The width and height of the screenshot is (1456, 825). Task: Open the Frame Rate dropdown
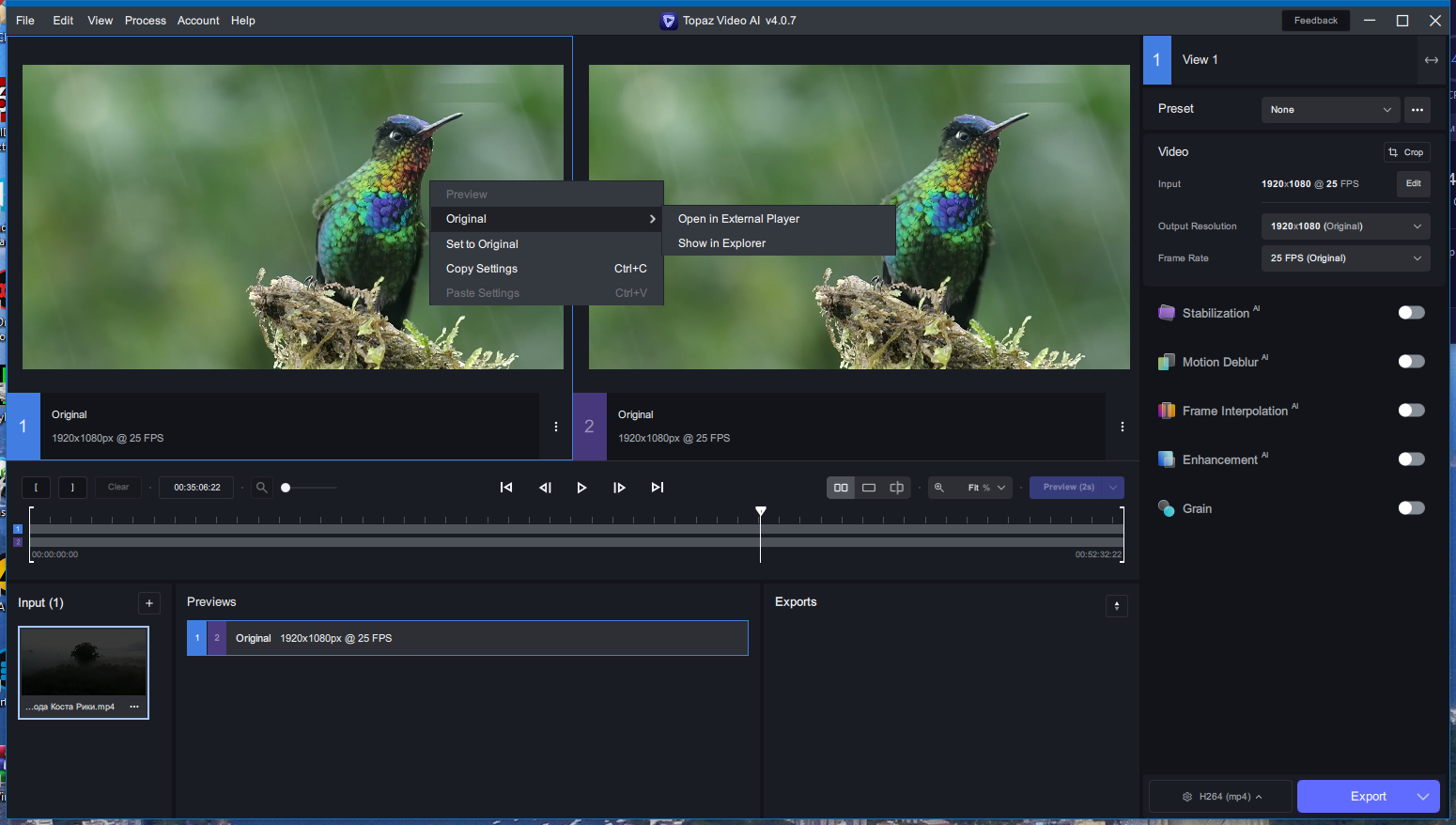click(x=1345, y=258)
